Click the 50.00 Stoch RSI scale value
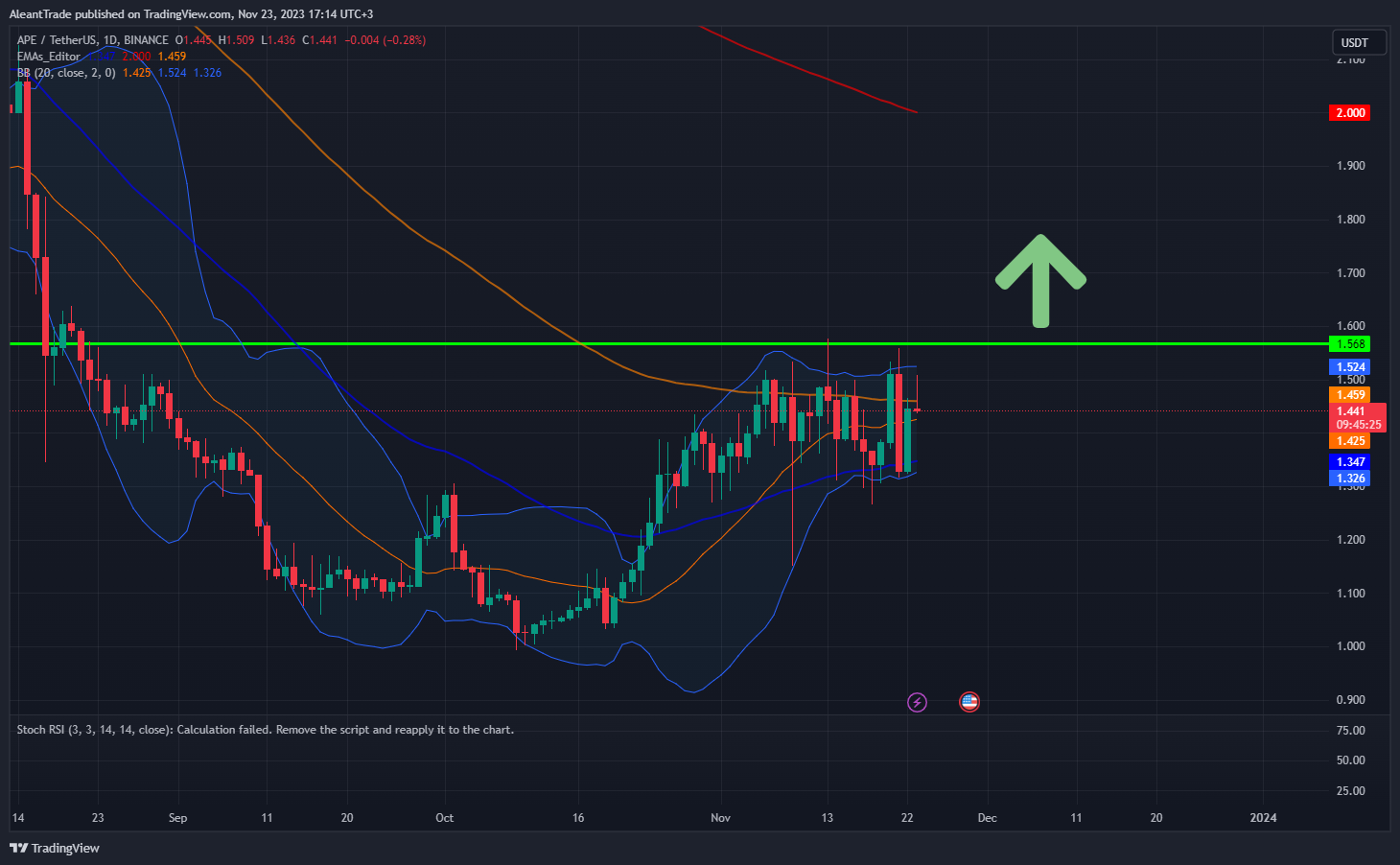The image size is (1400, 865). [x=1350, y=760]
